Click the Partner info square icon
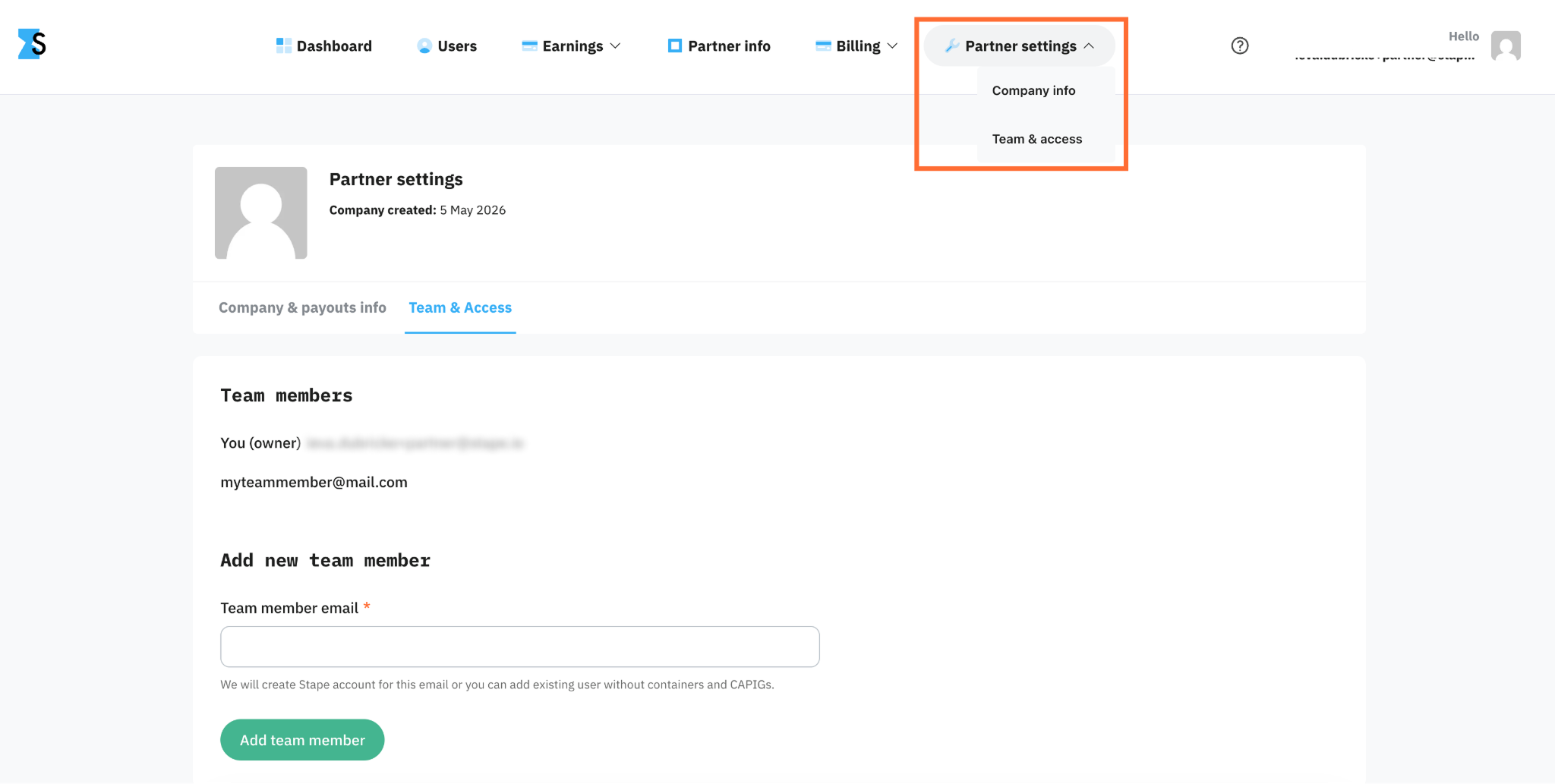The width and height of the screenshot is (1555, 784). pyautogui.click(x=675, y=46)
